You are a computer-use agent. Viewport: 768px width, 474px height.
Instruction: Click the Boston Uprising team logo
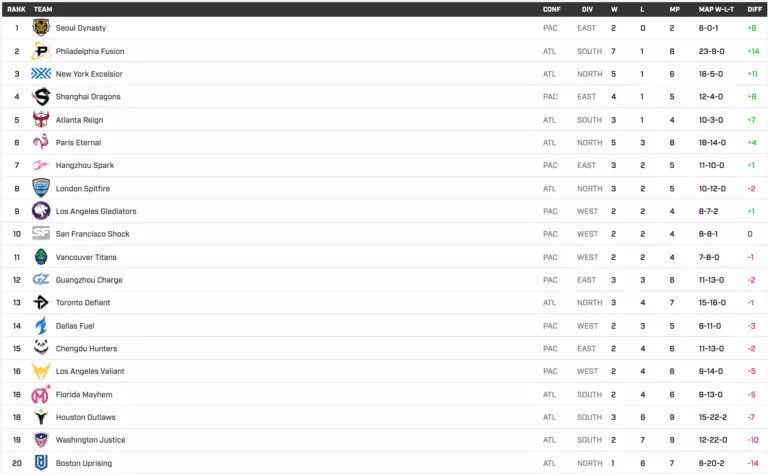(x=41, y=462)
